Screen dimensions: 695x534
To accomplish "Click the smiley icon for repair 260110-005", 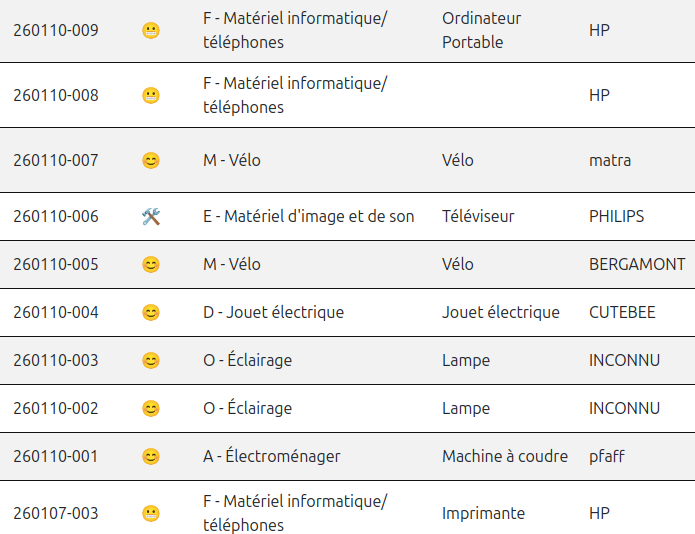I will click(151, 264).
